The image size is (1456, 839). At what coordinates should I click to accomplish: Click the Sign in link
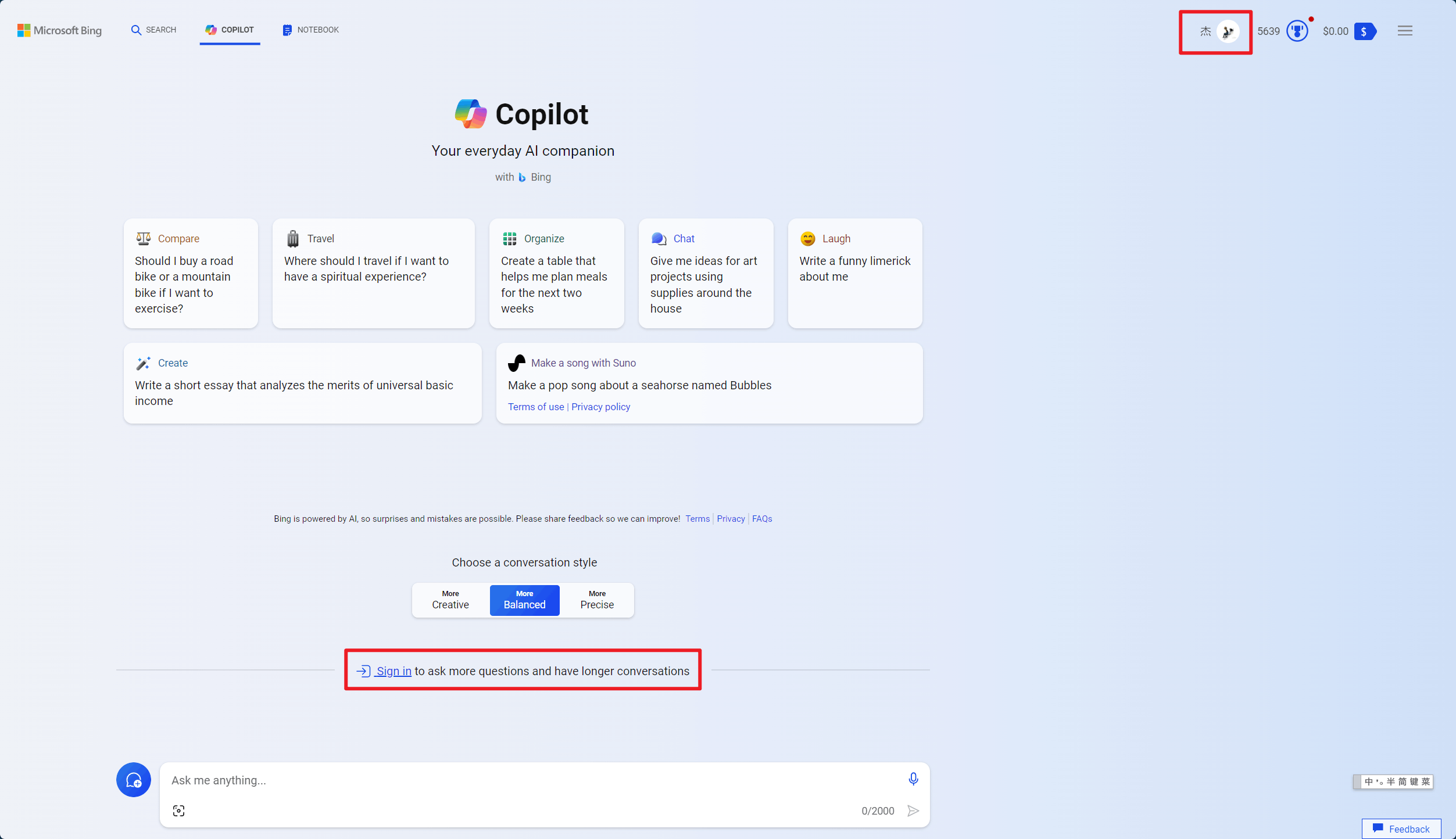(x=393, y=671)
